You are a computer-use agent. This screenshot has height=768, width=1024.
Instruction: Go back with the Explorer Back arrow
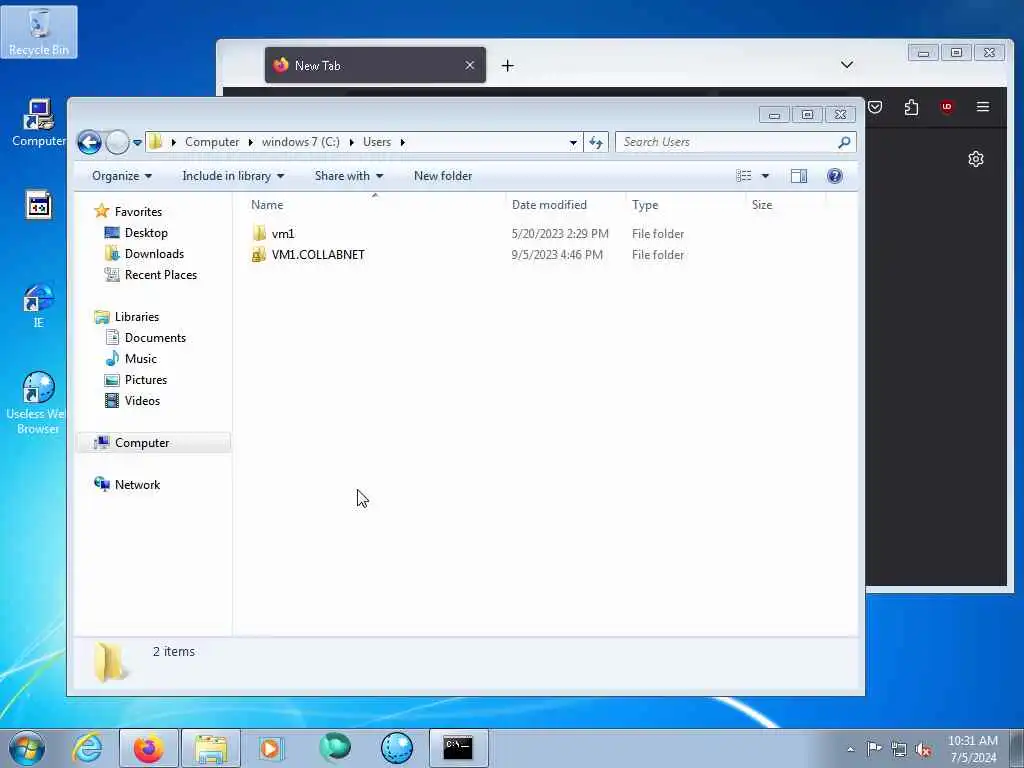tap(89, 142)
